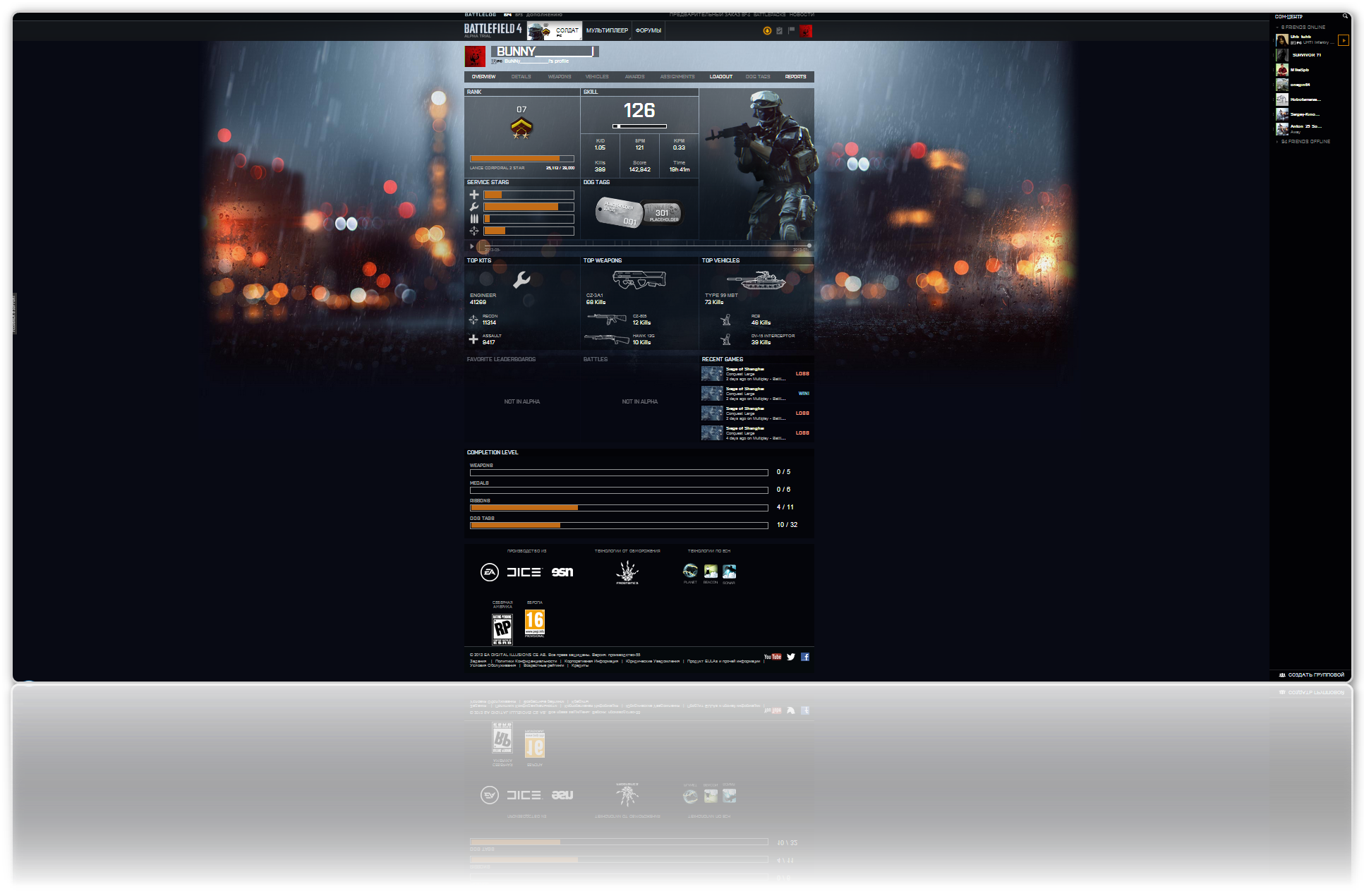The image size is (1364, 896).
Task: Switch to the Vehicles tab
Action: pos(597,76)
